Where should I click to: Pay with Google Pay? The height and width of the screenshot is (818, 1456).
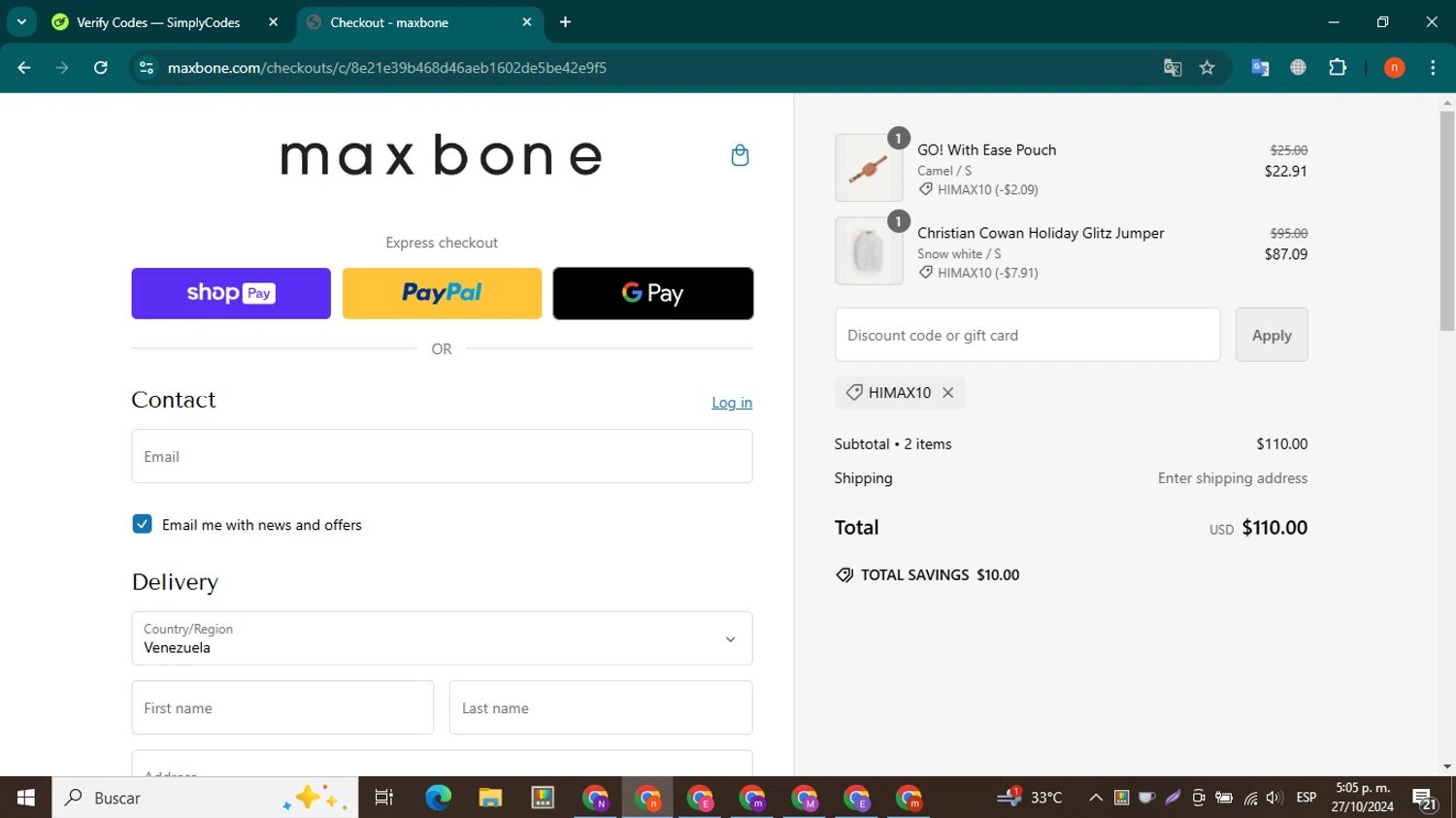(x=653, y=293)
